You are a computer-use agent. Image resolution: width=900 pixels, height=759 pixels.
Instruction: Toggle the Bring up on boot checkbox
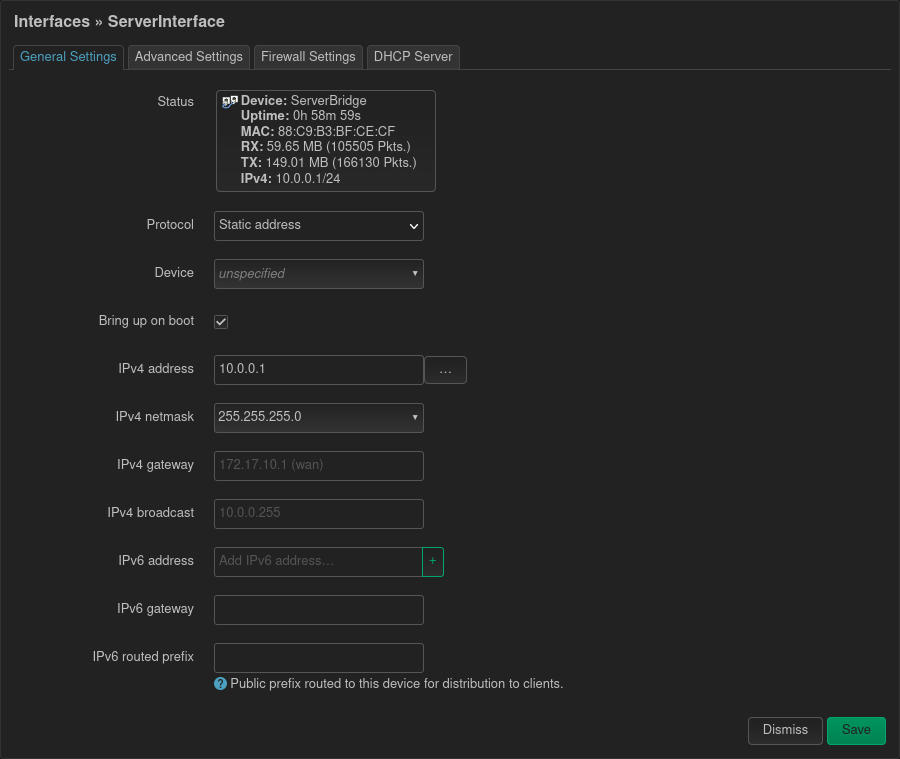(221, 322)
